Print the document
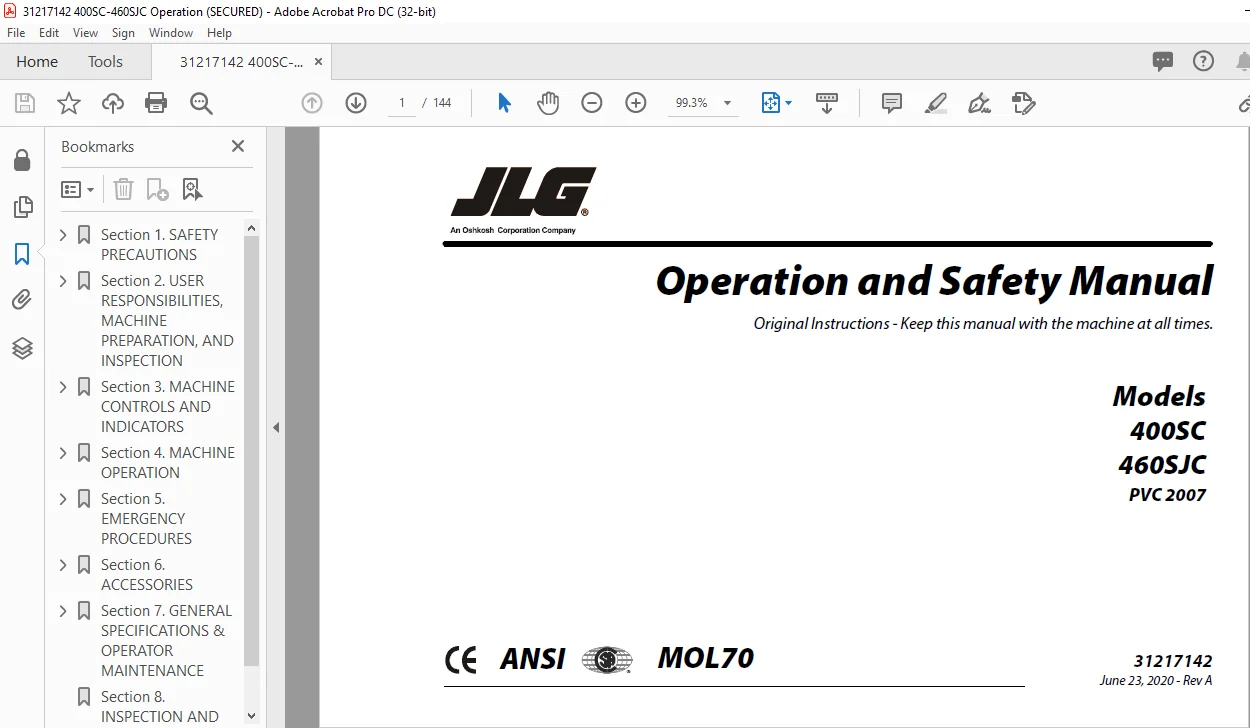This screenshot has width=1250, height=728. click(156, 103)
